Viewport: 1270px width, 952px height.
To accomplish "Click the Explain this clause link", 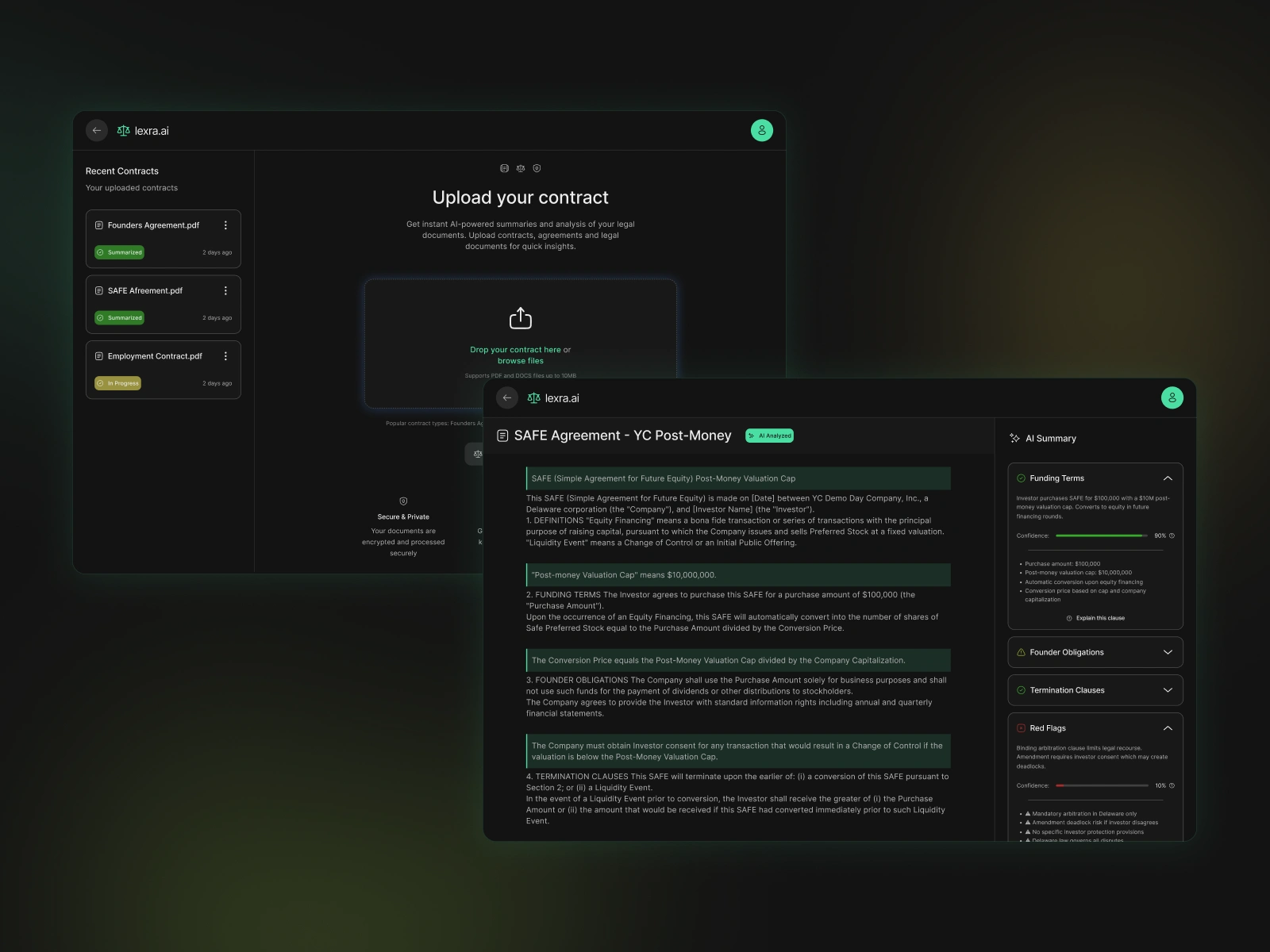I will [x=1095, y=618].
